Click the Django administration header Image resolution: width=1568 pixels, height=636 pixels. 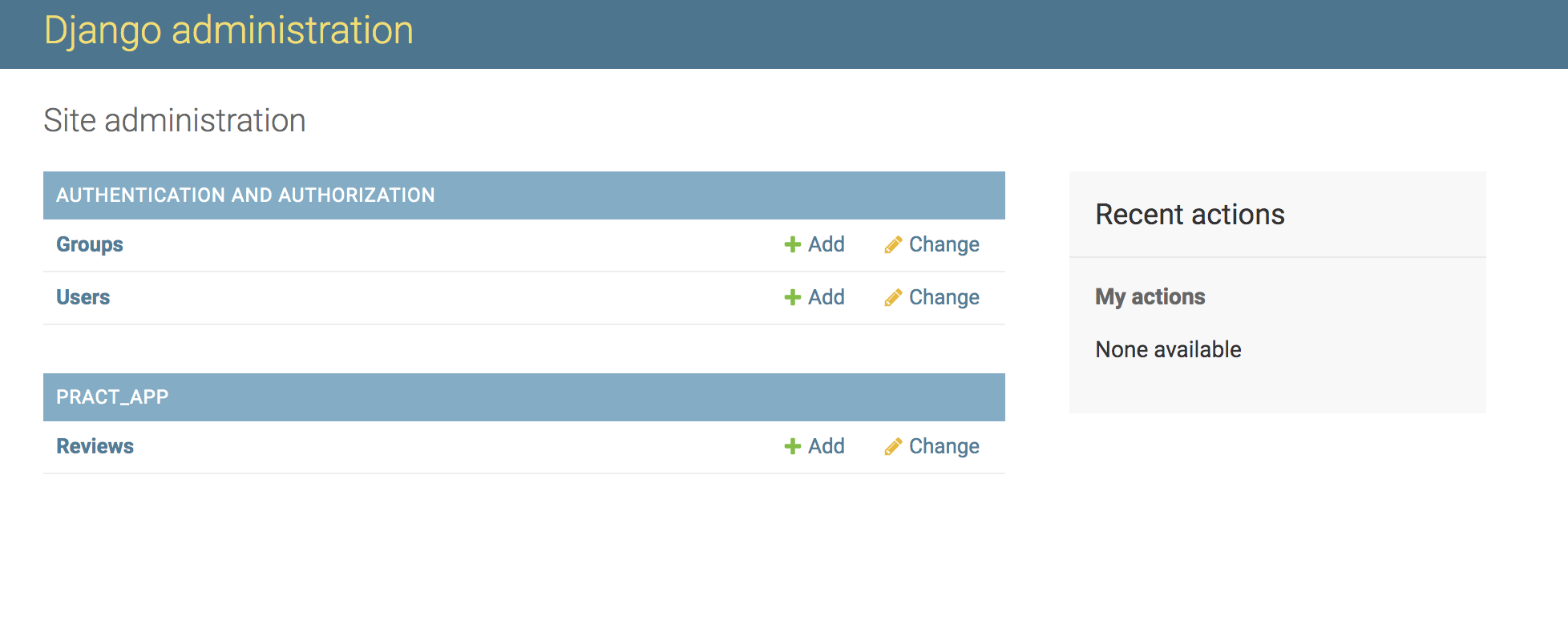[228, 30]
